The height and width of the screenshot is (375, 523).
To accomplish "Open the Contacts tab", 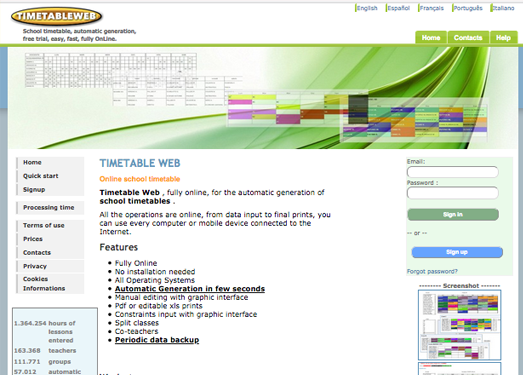I will coord(468,38).
